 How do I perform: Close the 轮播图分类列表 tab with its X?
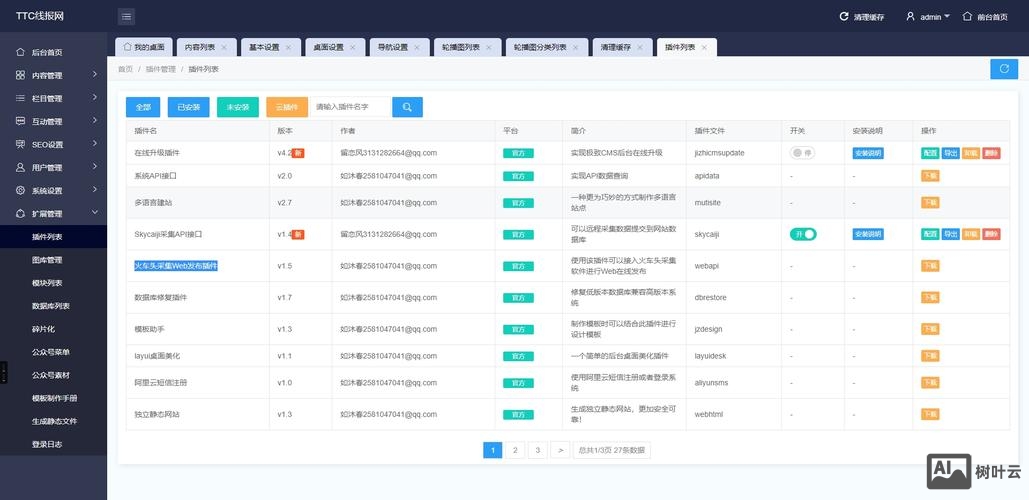tap(576, 47)
